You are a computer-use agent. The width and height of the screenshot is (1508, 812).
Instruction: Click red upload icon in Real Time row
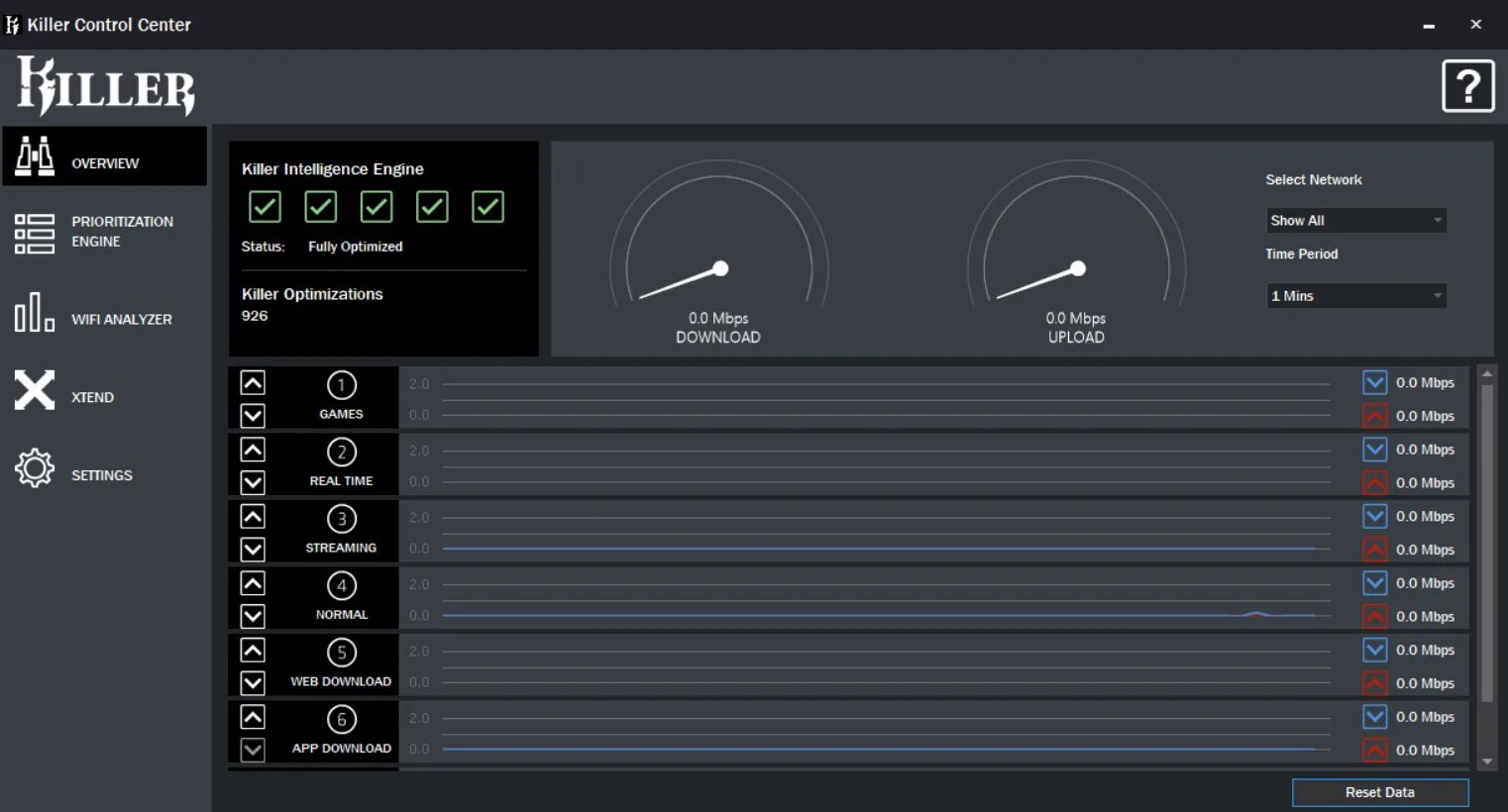(x=1375, y=482)
